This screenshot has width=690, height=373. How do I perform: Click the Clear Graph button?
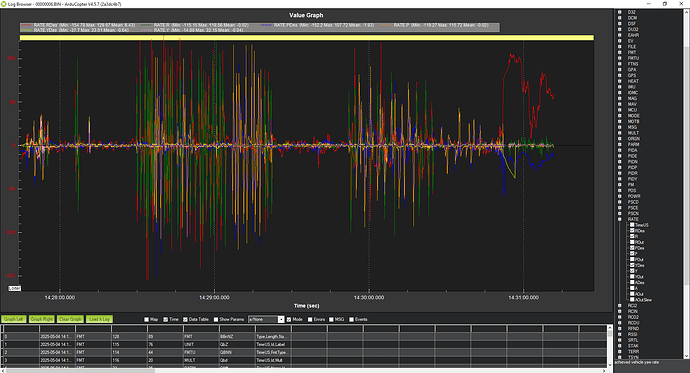(70, 319)
